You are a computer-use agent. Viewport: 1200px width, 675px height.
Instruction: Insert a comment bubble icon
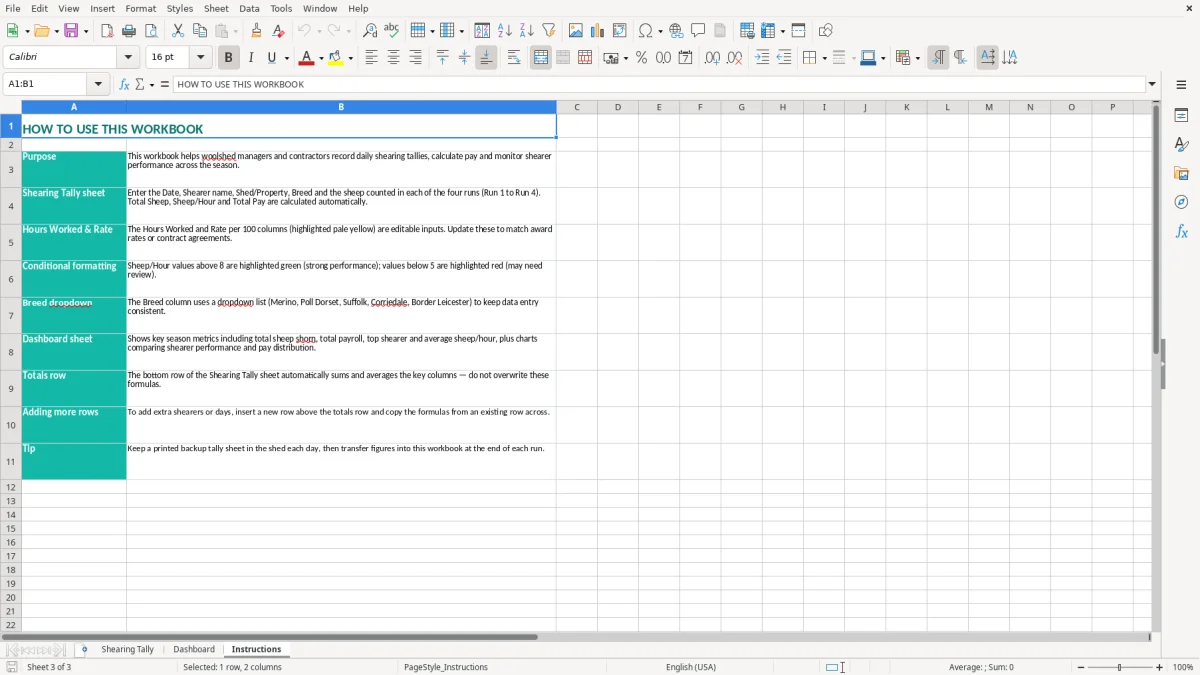click(x=698, y=31)
